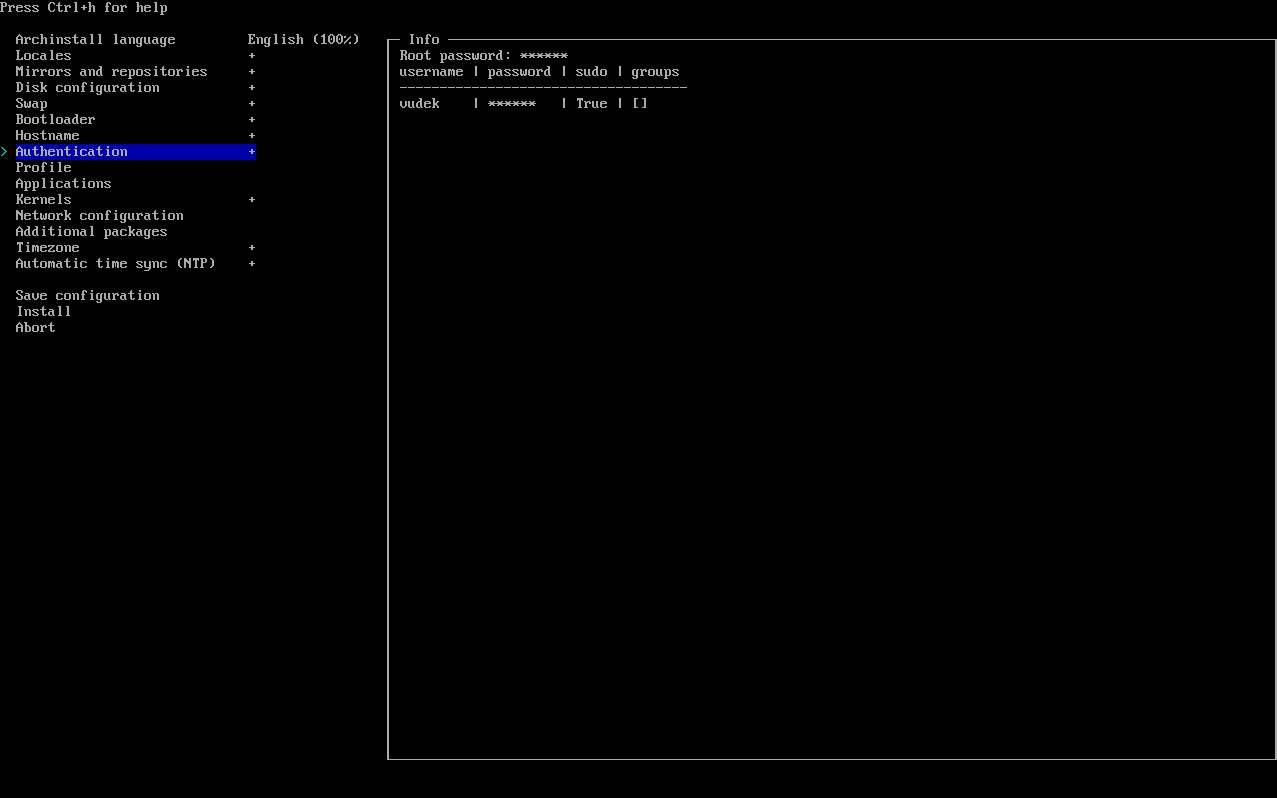This screenshot has height=798, width=1277.
Task: Click the Ctrl+h help hint text
Action: (84, 8)
